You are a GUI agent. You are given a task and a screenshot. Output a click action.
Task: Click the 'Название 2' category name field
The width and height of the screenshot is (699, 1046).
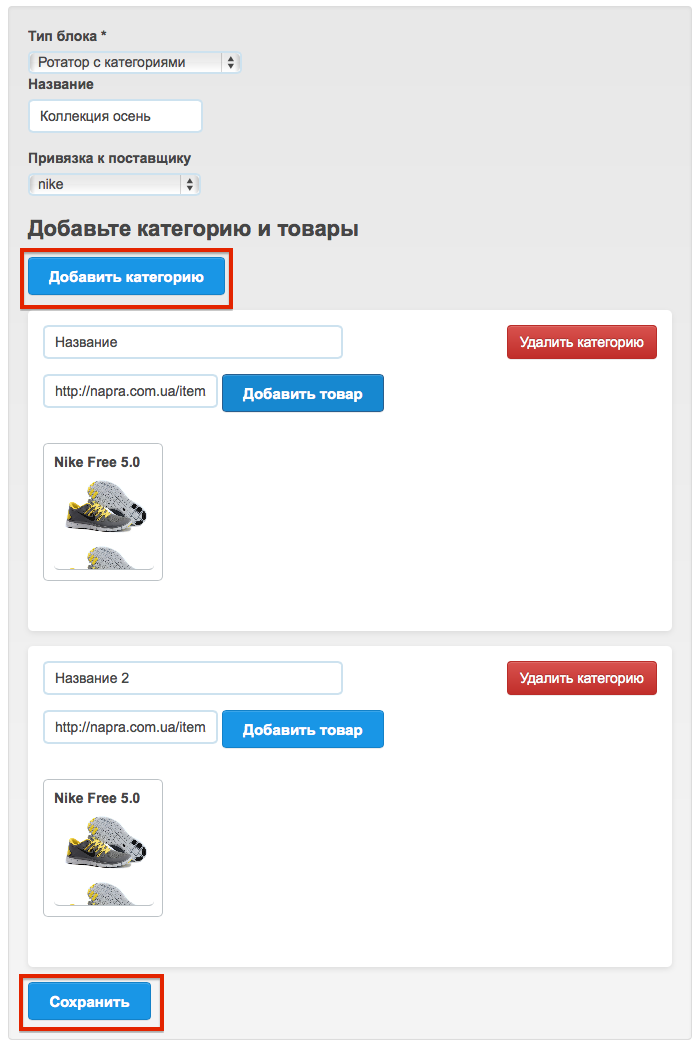193,678
